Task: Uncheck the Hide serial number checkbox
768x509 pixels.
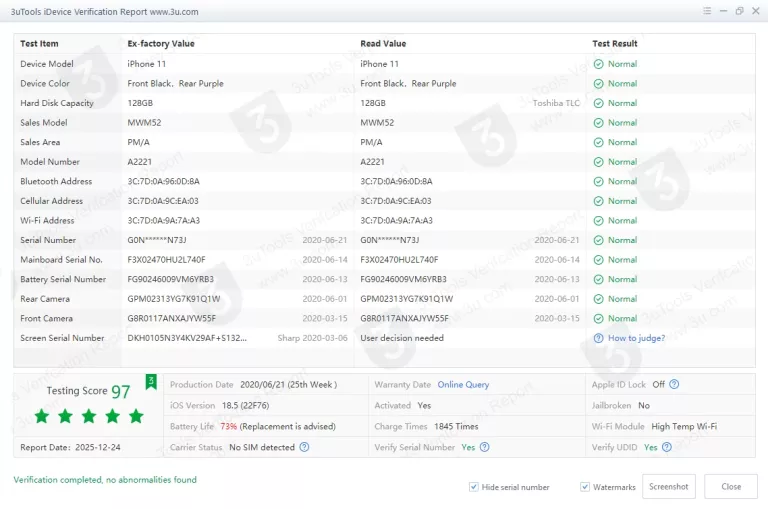Action: [x=474, y=487]
